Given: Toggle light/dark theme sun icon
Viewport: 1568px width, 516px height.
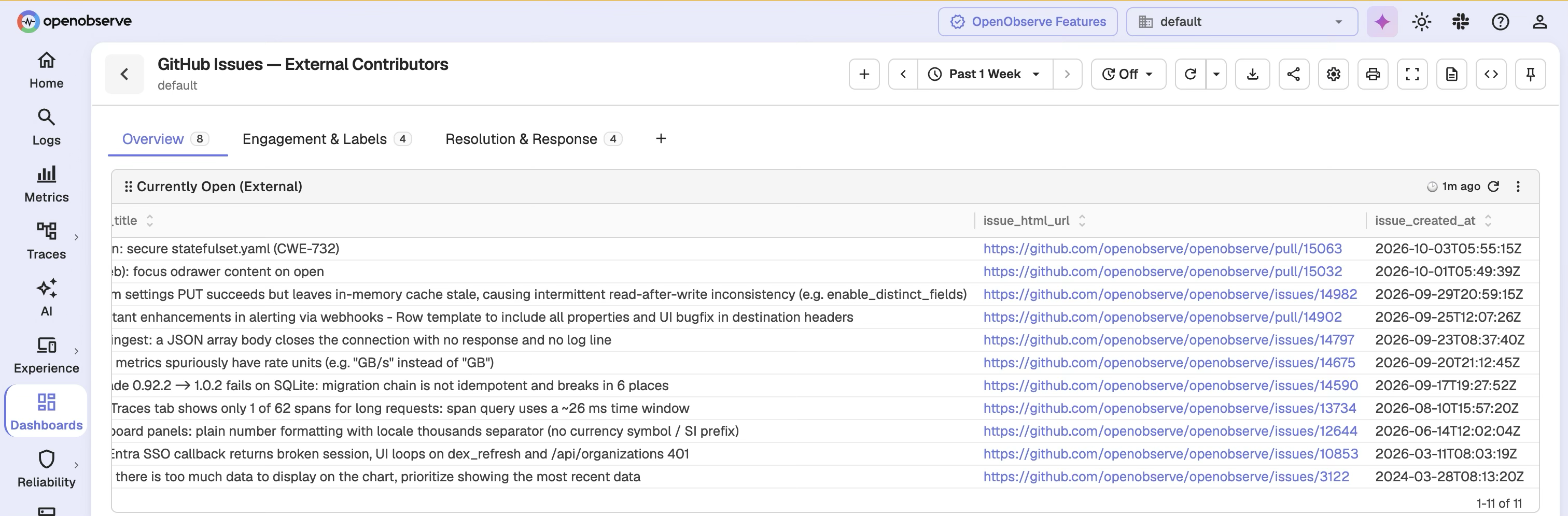Looking at the screenshot, I should point(1421,22).
